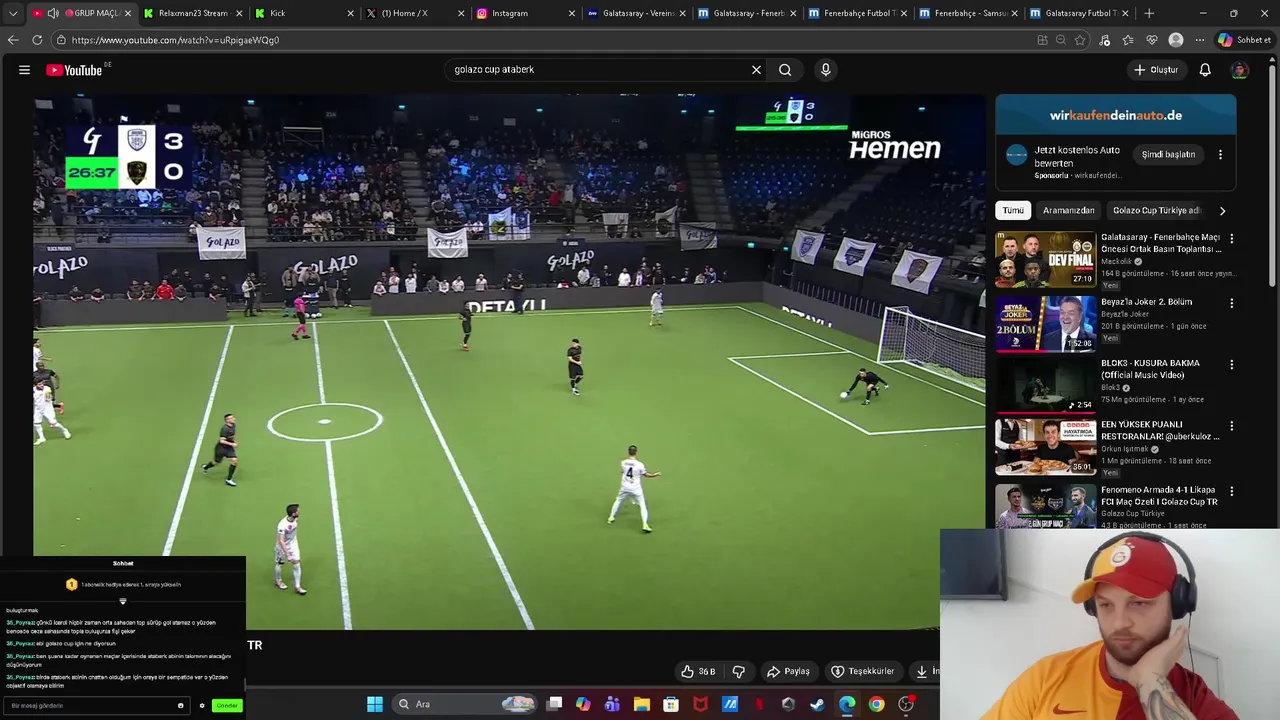This screenshot has width=1280, height=720.
Task: Click the Teşekkürler thanks button
Action: point(862,671)
